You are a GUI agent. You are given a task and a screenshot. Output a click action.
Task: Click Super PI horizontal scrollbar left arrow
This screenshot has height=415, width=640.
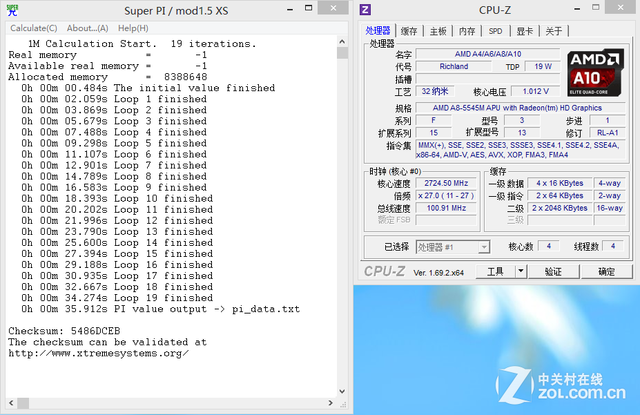[11, 403]
